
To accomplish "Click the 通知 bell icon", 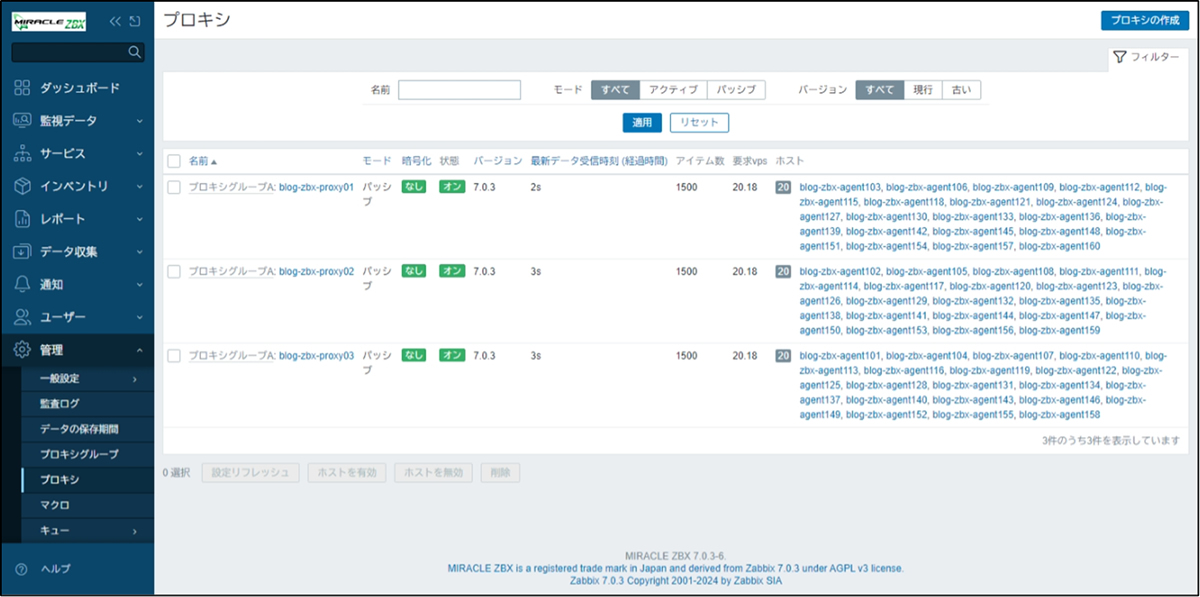I will pos(22,284).
